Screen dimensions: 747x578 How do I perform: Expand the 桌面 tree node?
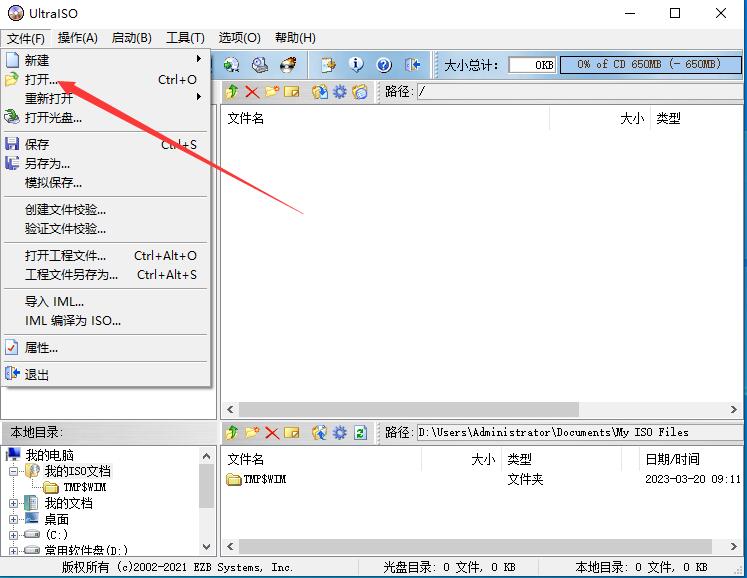coord(13,519)
